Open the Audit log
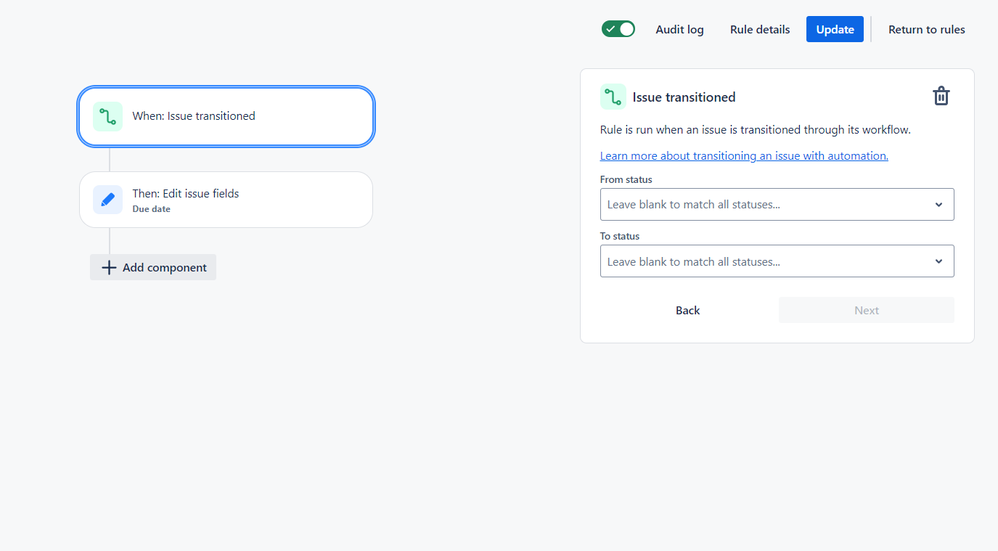Image resolution: width=998 pixels, height=551 pixels. tap(679, 30)
